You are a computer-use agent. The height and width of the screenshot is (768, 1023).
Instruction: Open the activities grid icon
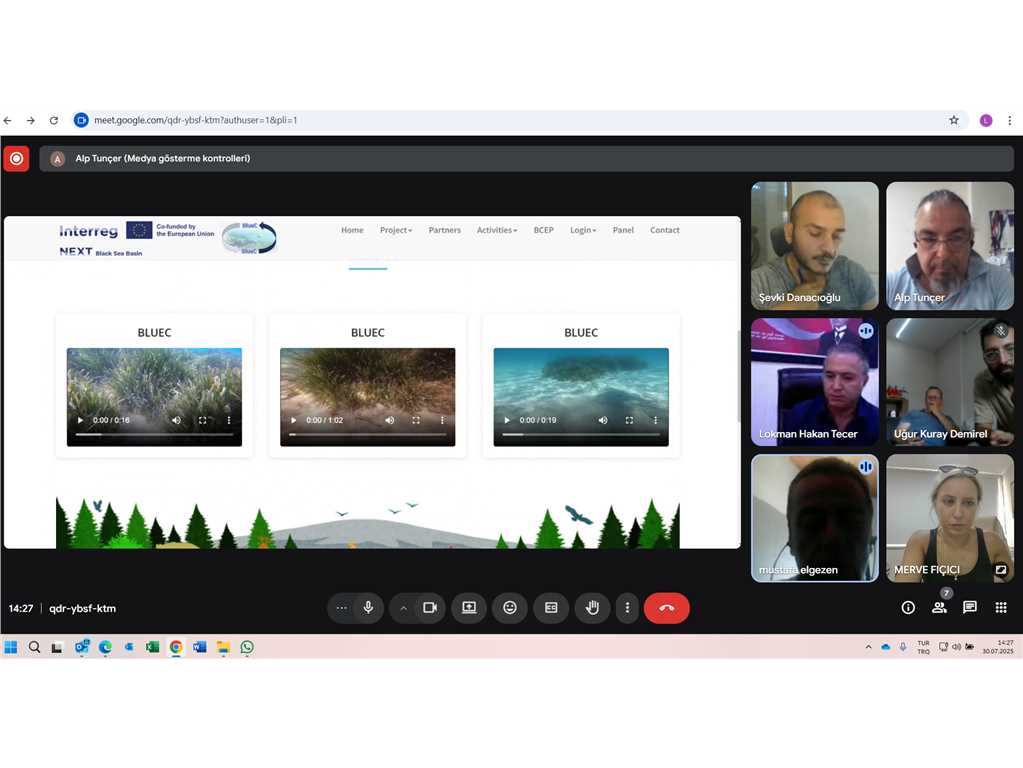1000,608
